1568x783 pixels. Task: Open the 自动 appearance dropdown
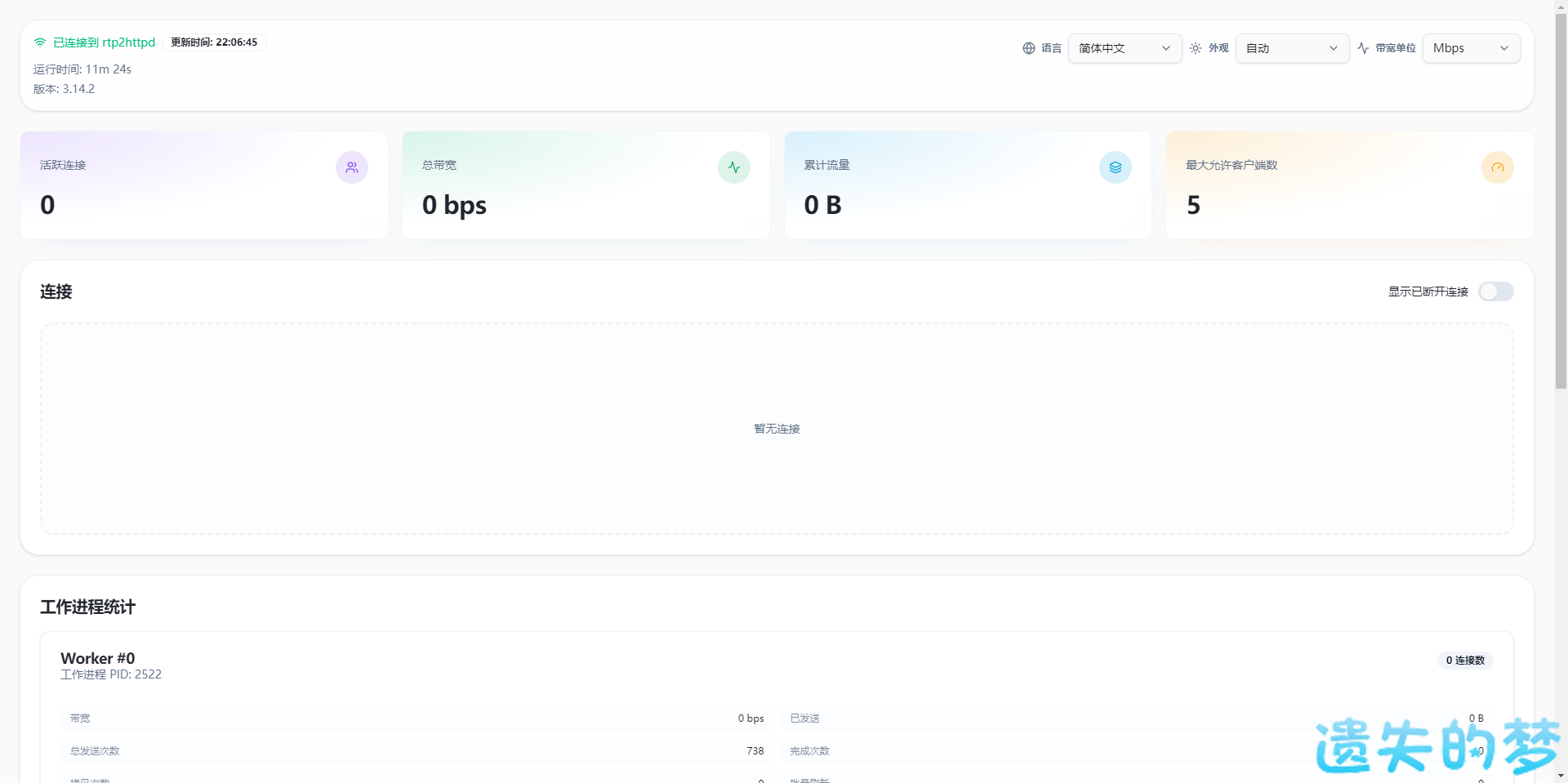[1292, 48]
